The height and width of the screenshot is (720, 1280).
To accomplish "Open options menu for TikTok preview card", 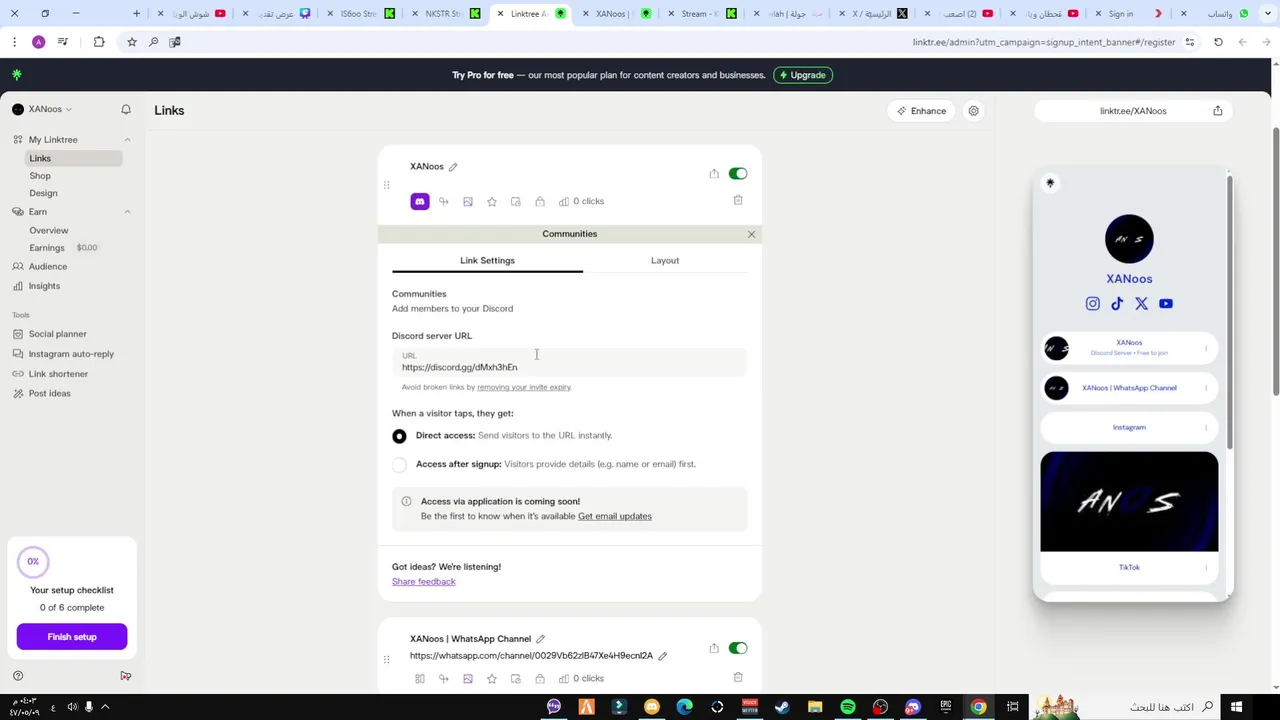I will [x=1206, y=567].
